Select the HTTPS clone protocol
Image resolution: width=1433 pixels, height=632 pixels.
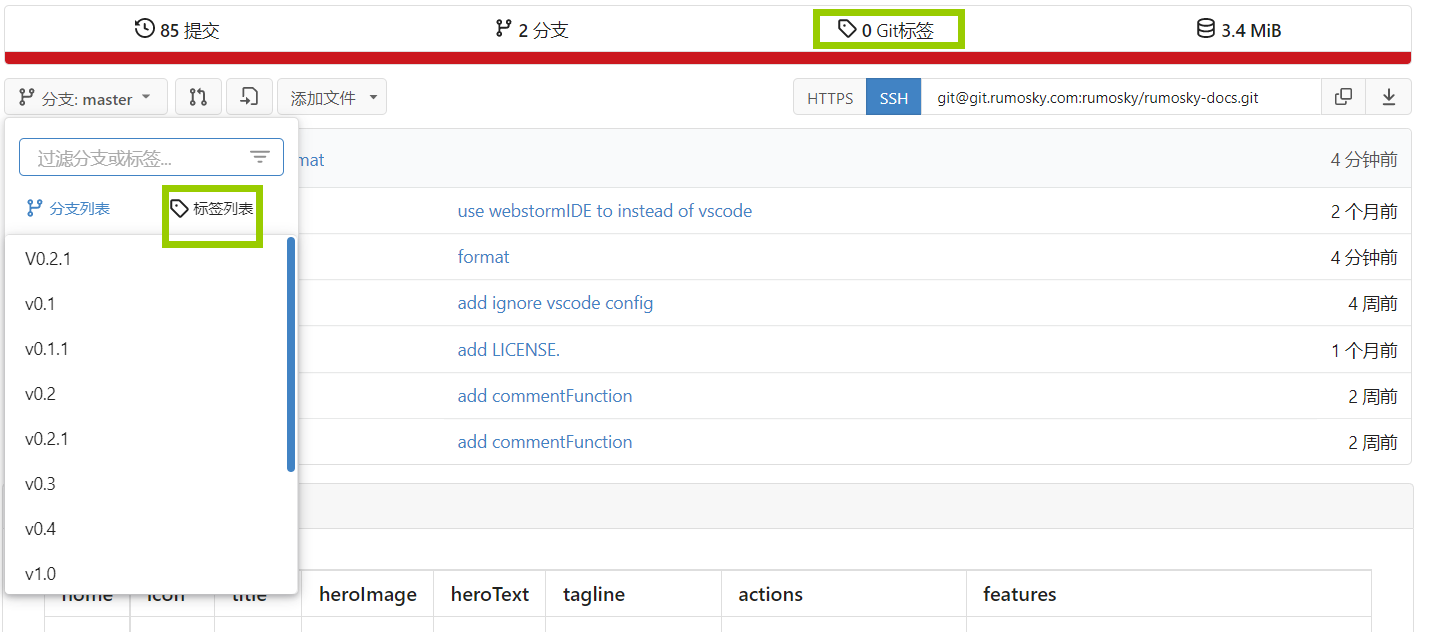829,97
